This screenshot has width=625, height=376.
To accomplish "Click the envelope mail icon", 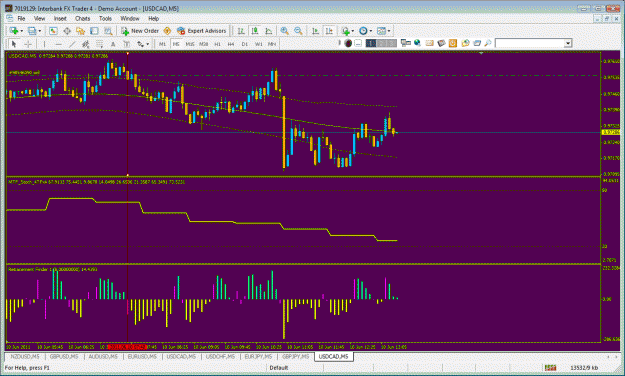I will coord(429,43).
